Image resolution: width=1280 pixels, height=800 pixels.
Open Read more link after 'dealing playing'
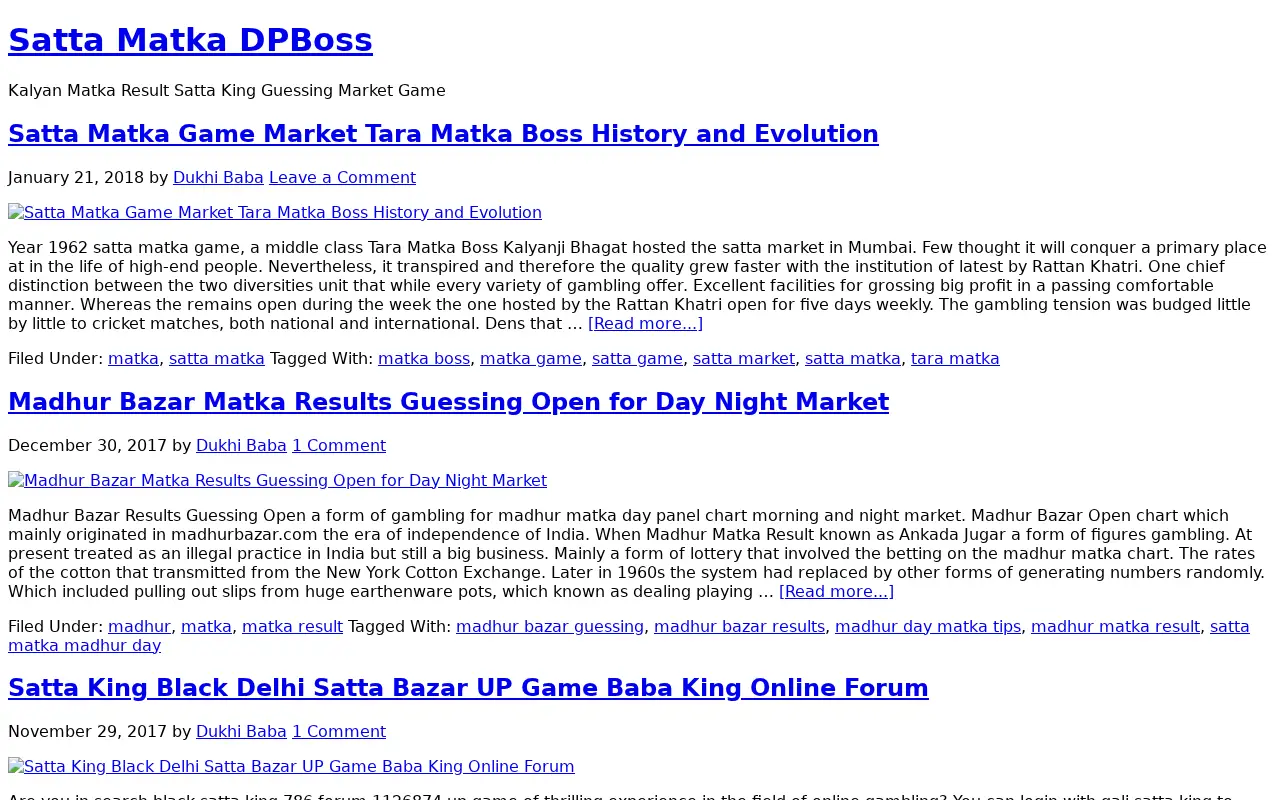click(x=836, y=591)
